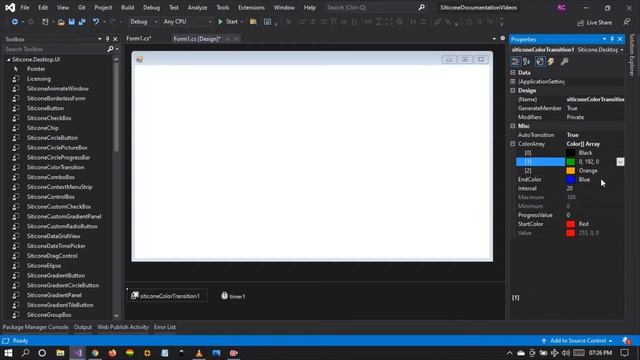Collapse the Data category in Properties

(x=513, y=73)
